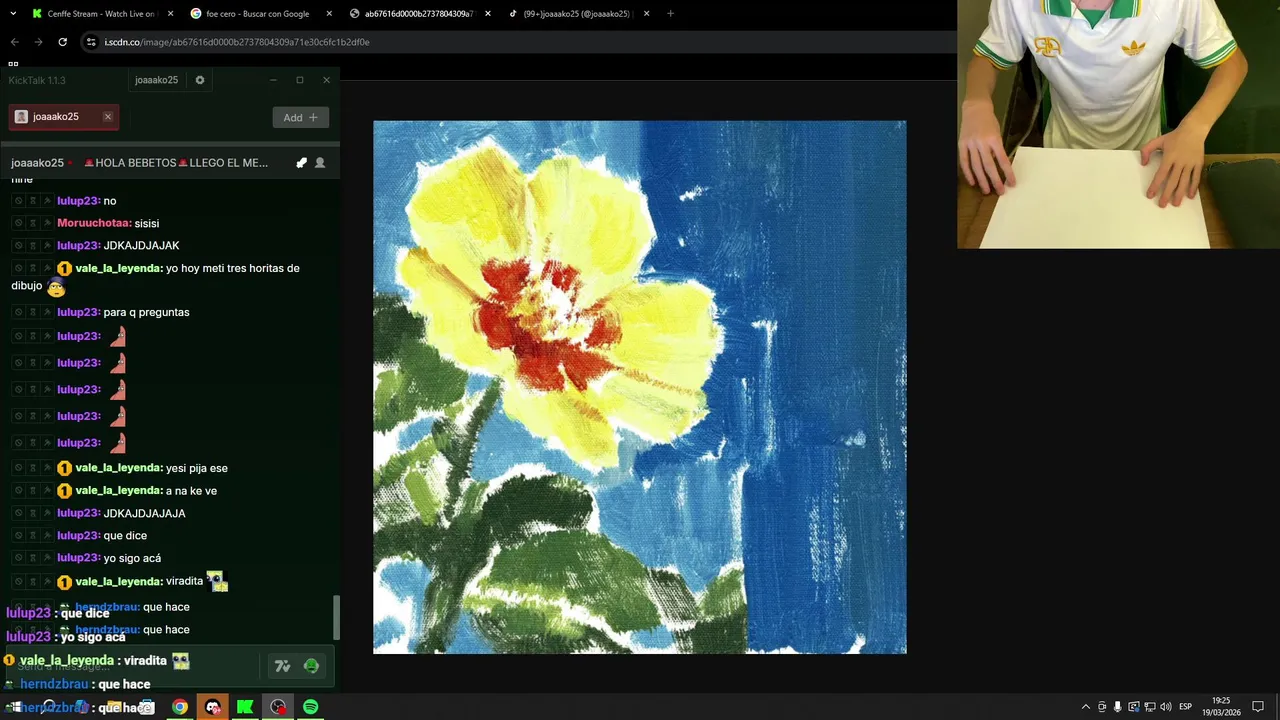Screen dimensions: 1280x720
Task: Click the network tray icon
Action: pos(1150,707)
